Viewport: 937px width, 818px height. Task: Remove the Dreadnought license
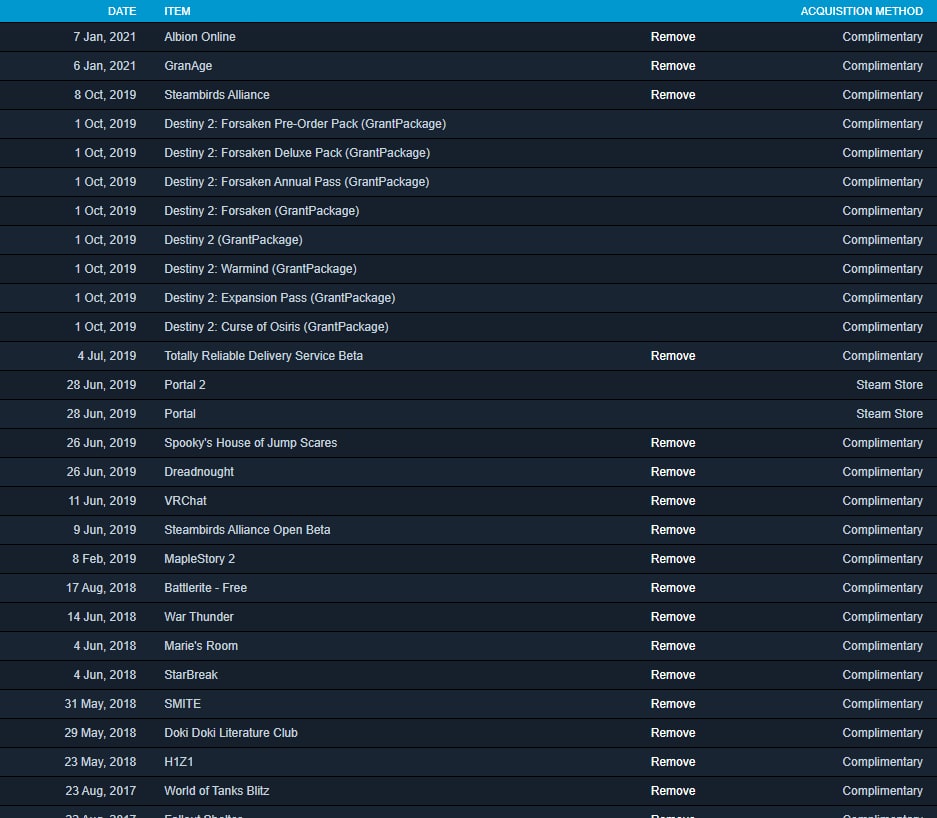pos(673,472)
